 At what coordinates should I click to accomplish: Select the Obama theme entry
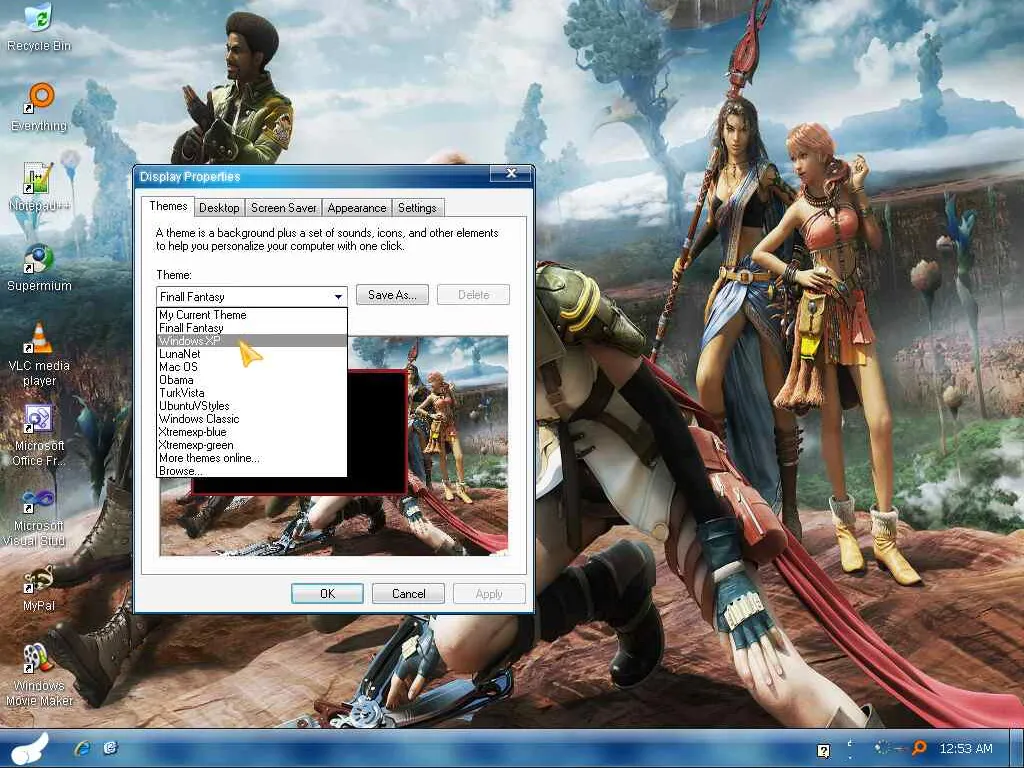(251, 380)
